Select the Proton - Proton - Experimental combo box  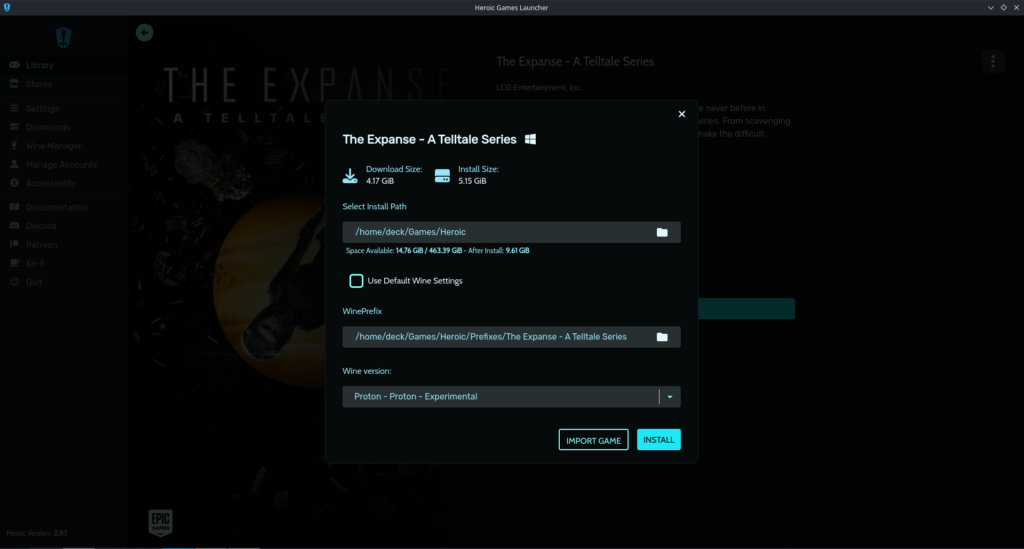511,397
